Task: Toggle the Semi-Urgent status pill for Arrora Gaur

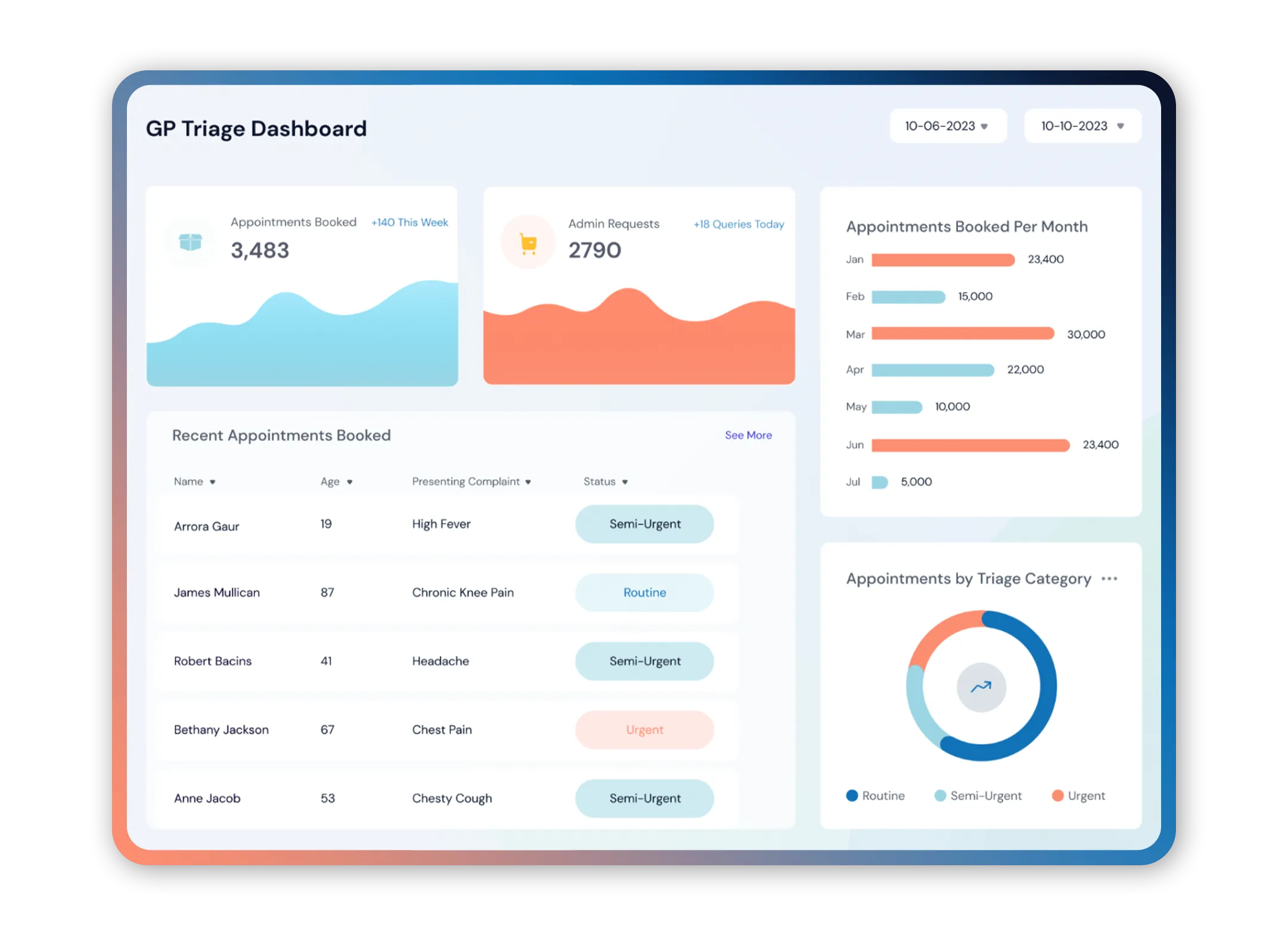Action: click(x=644, y=524)
